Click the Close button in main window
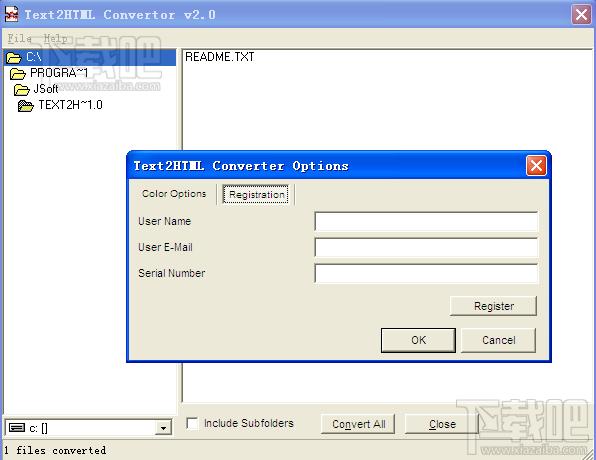 pos(442,424)
